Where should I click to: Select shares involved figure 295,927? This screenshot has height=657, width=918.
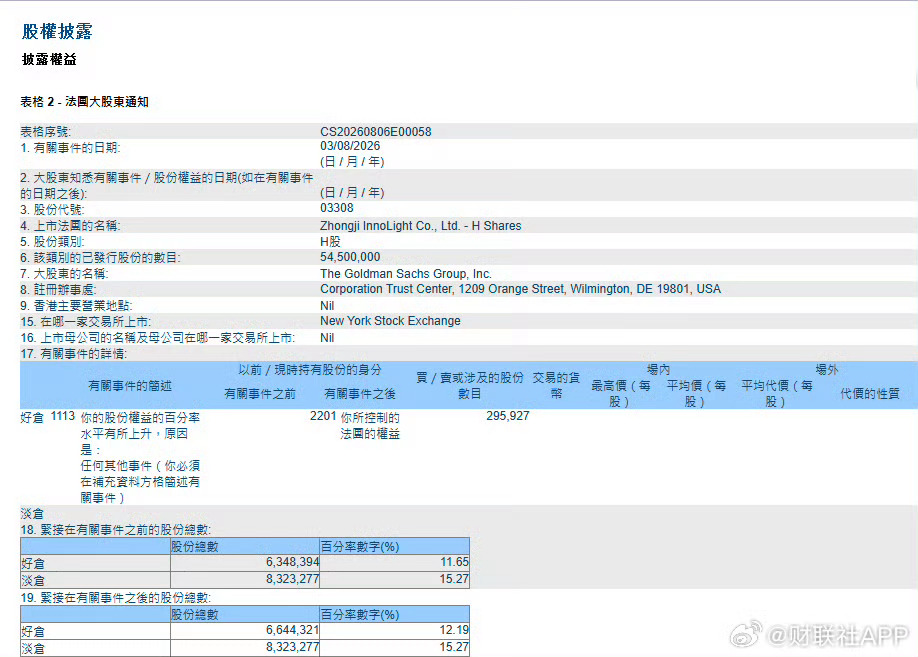coord(508,416)
